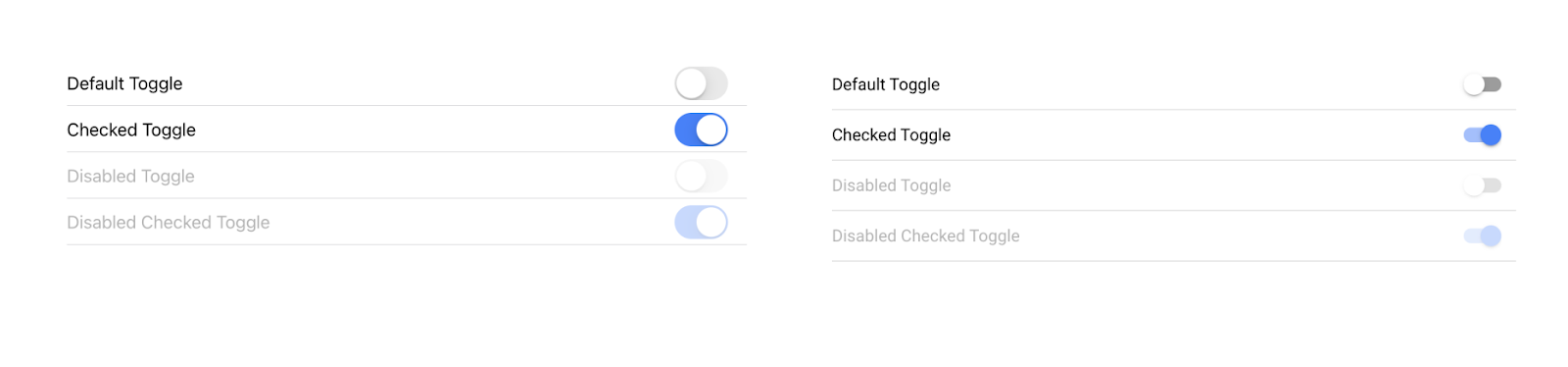Click the Default Toggle label in the Material-style list
Viewport: 1568px width, 367px height.
coord(886,85)
